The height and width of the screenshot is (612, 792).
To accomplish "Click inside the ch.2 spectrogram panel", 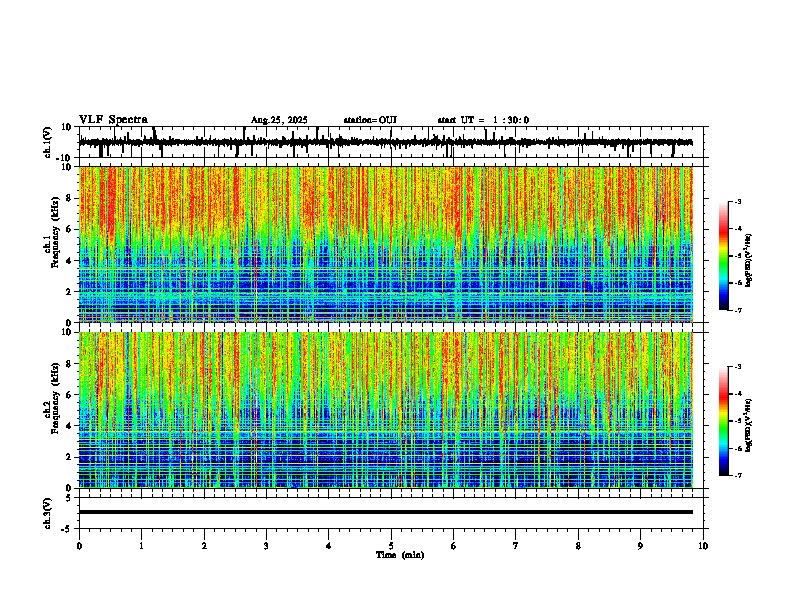I will click(x=386, y=410).
